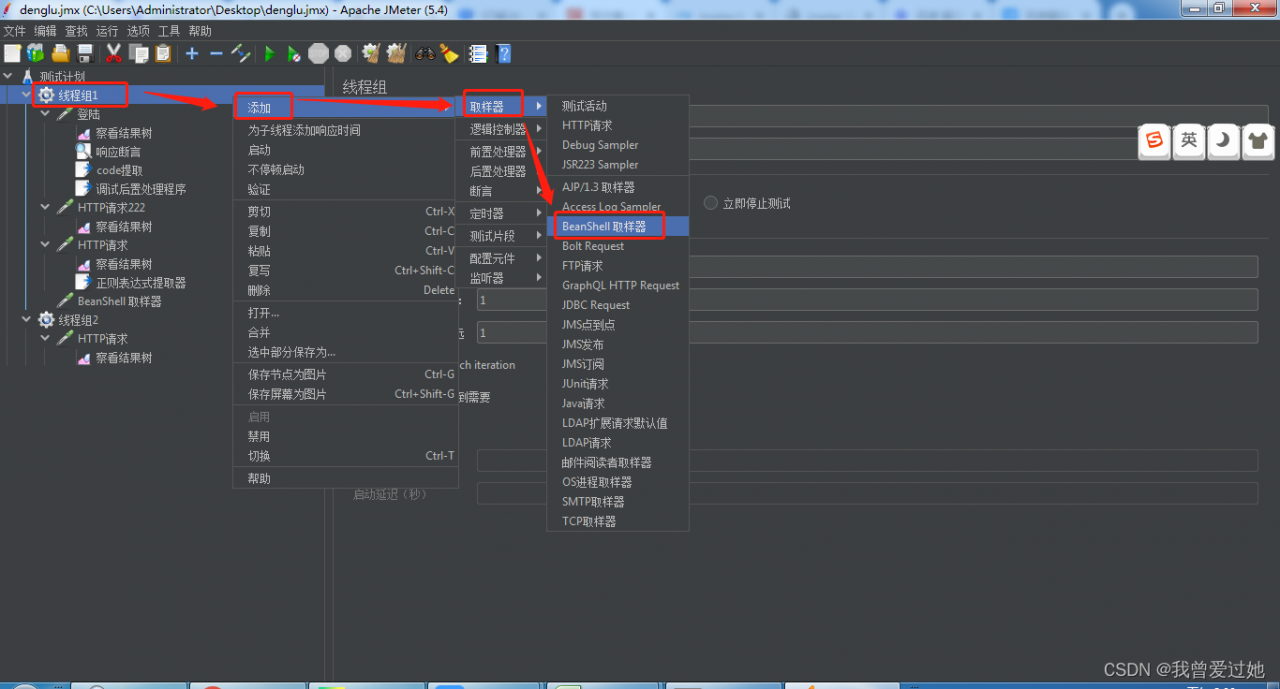Reset search with yellow brush icon
The width and height of the screenshot is (1280, 689).
pos(449,53)
